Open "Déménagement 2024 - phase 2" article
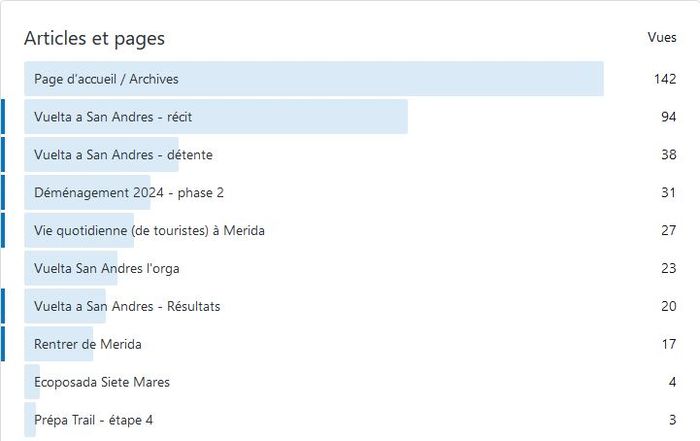Viewport: 700px width, 441px height. pos(129,193)
